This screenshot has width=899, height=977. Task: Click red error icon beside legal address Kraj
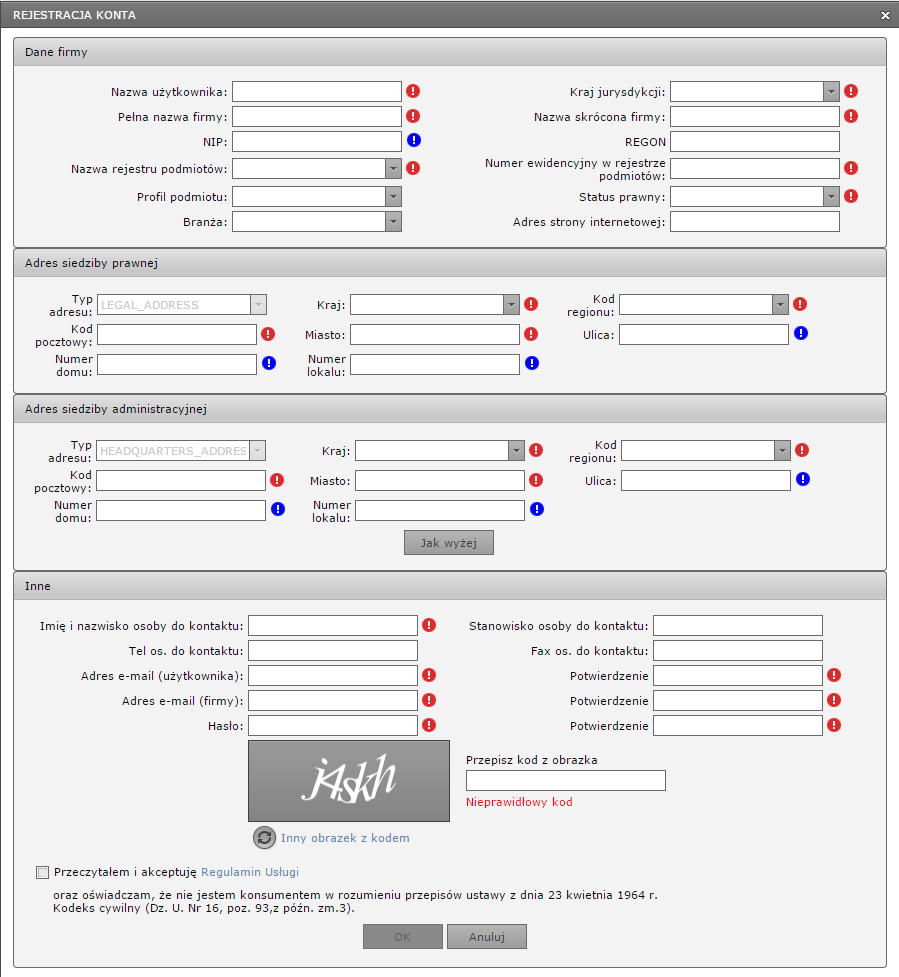pyautogui.click(x=531, y=304)
